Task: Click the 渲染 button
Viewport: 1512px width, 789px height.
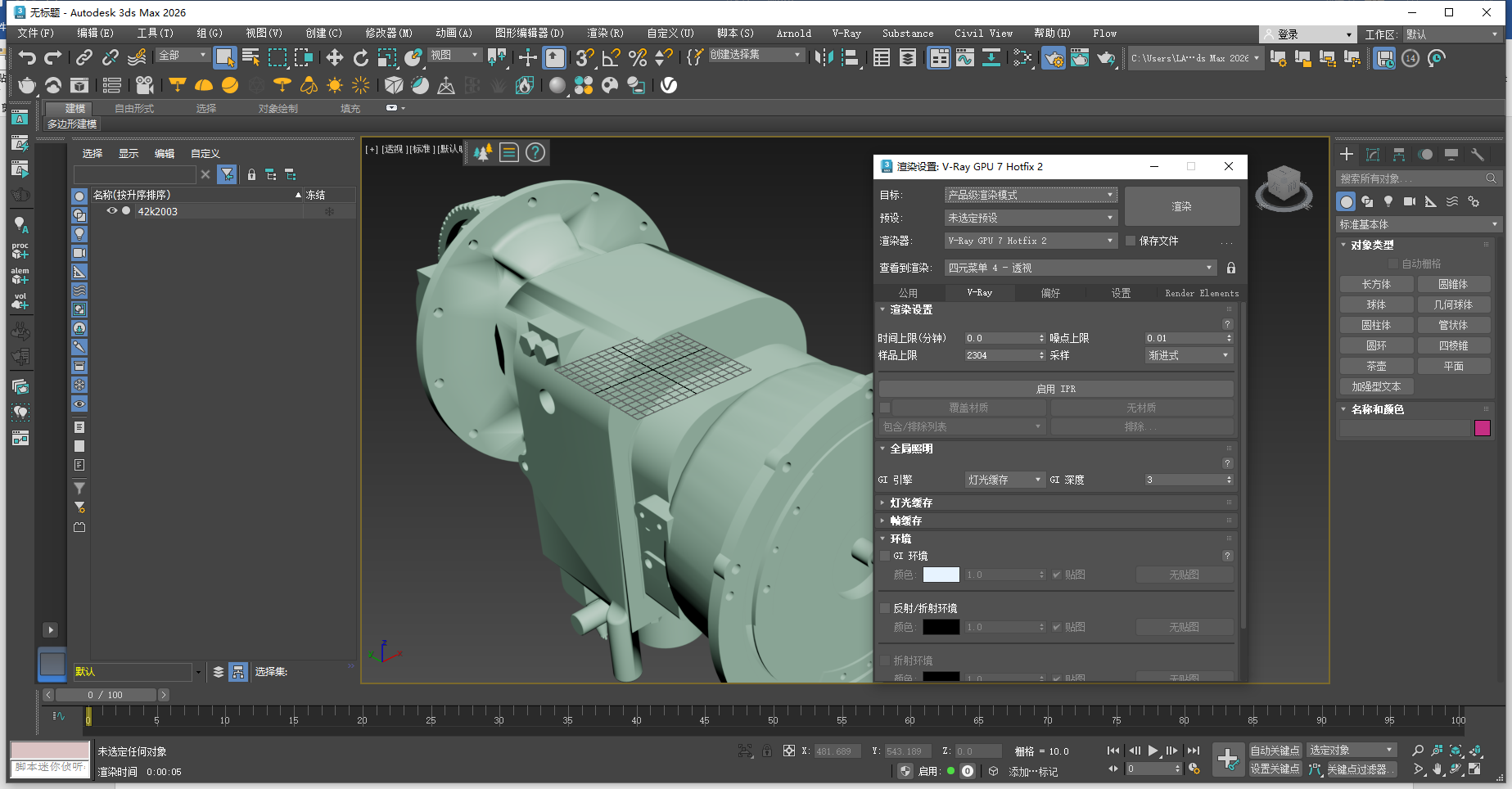Action: point(1181,206)
